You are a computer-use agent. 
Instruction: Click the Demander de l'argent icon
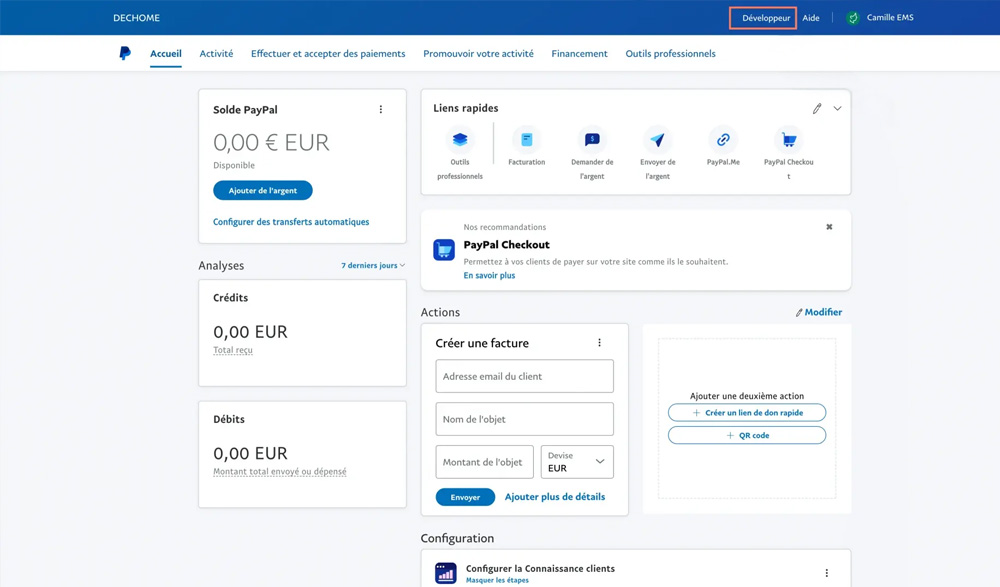(592, 140)
